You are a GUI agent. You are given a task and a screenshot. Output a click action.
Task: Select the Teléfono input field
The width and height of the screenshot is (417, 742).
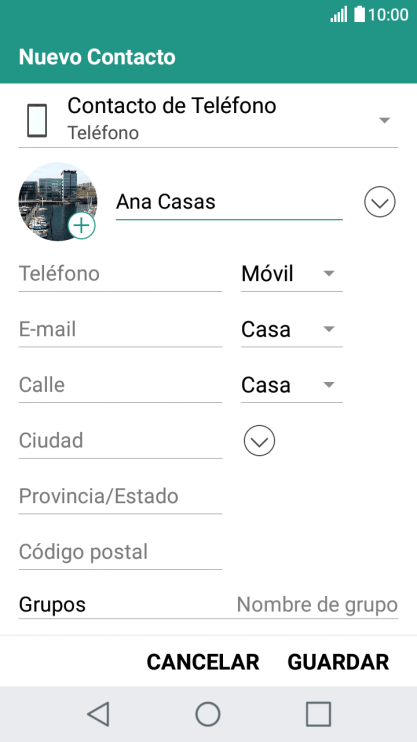120,274
